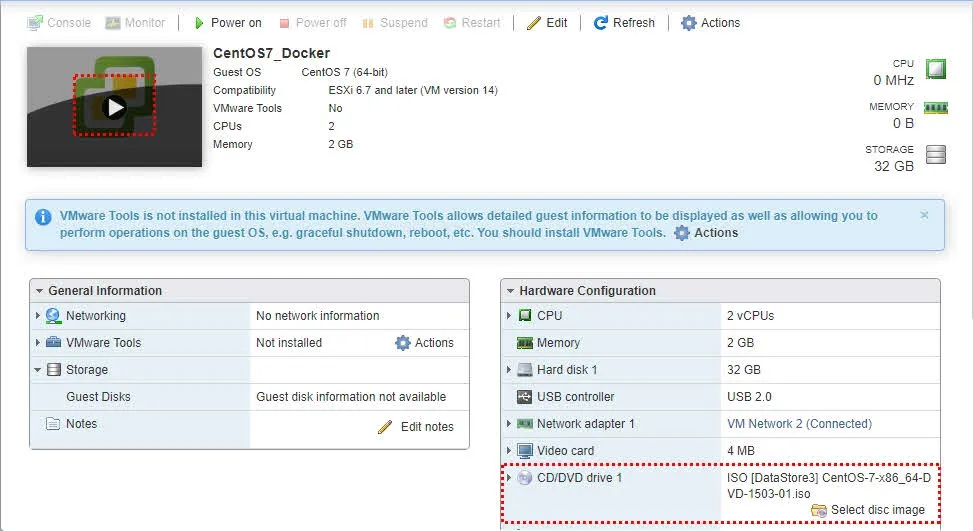Screen dimensions: 973x531
Task: Click the storage disk icon at top right
Action: pyautogui.click(x=935, y=154)
